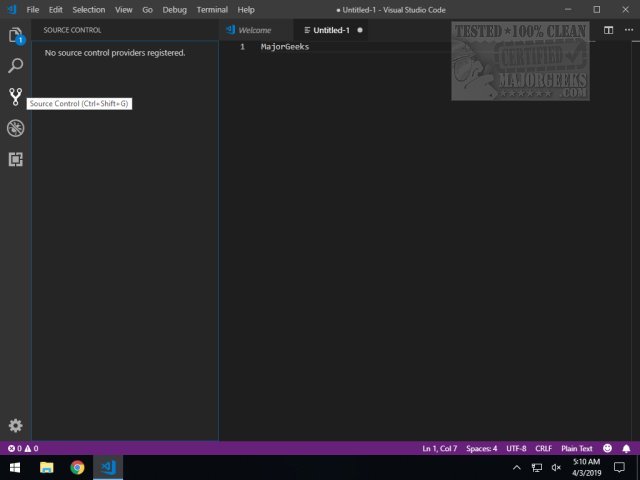The image size is (640, 480).
Task: Open the Go menu
Action: 147,10
